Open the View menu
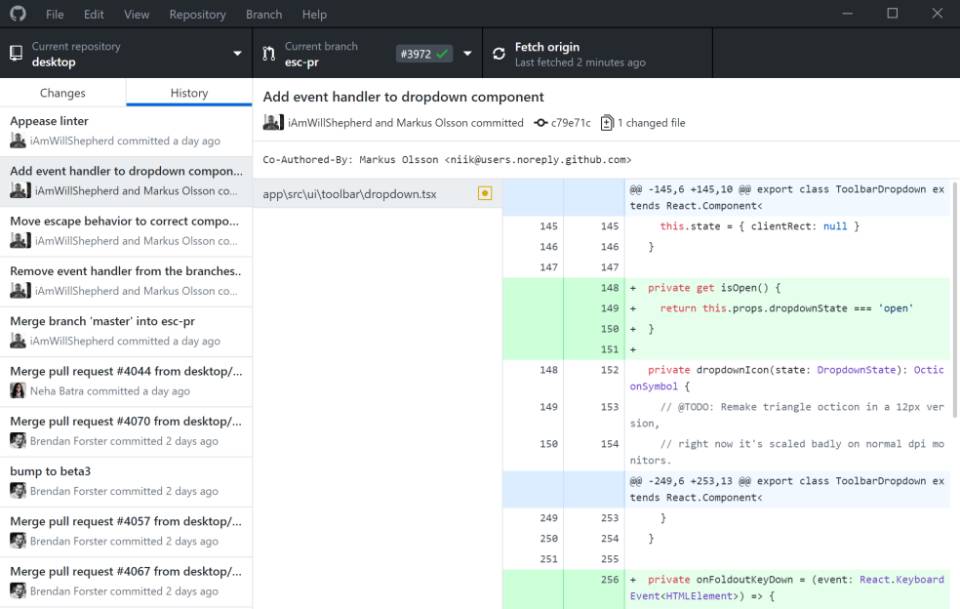 pos(137,14)
